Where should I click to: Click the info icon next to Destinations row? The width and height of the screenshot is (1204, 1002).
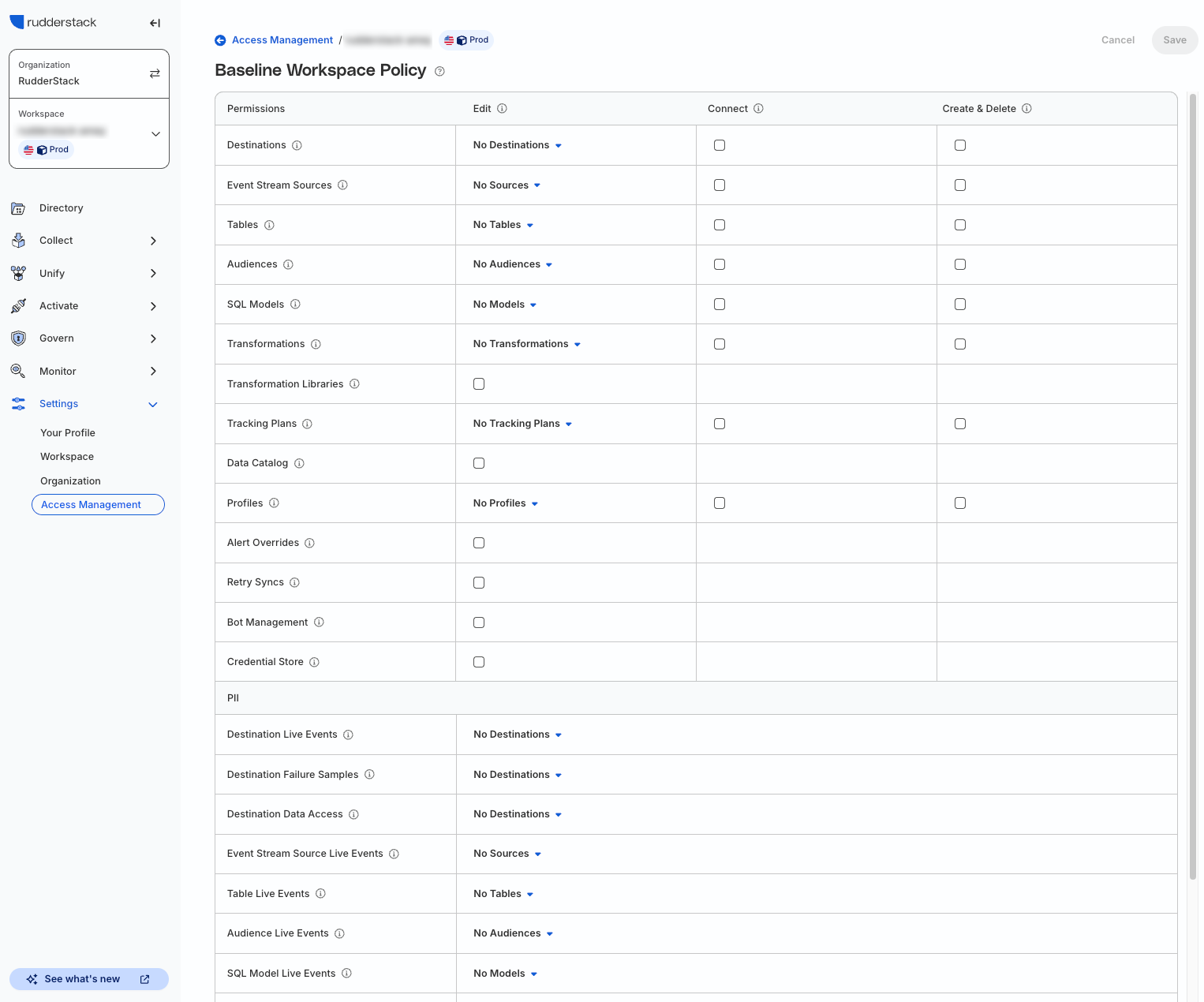pos(297,145)
